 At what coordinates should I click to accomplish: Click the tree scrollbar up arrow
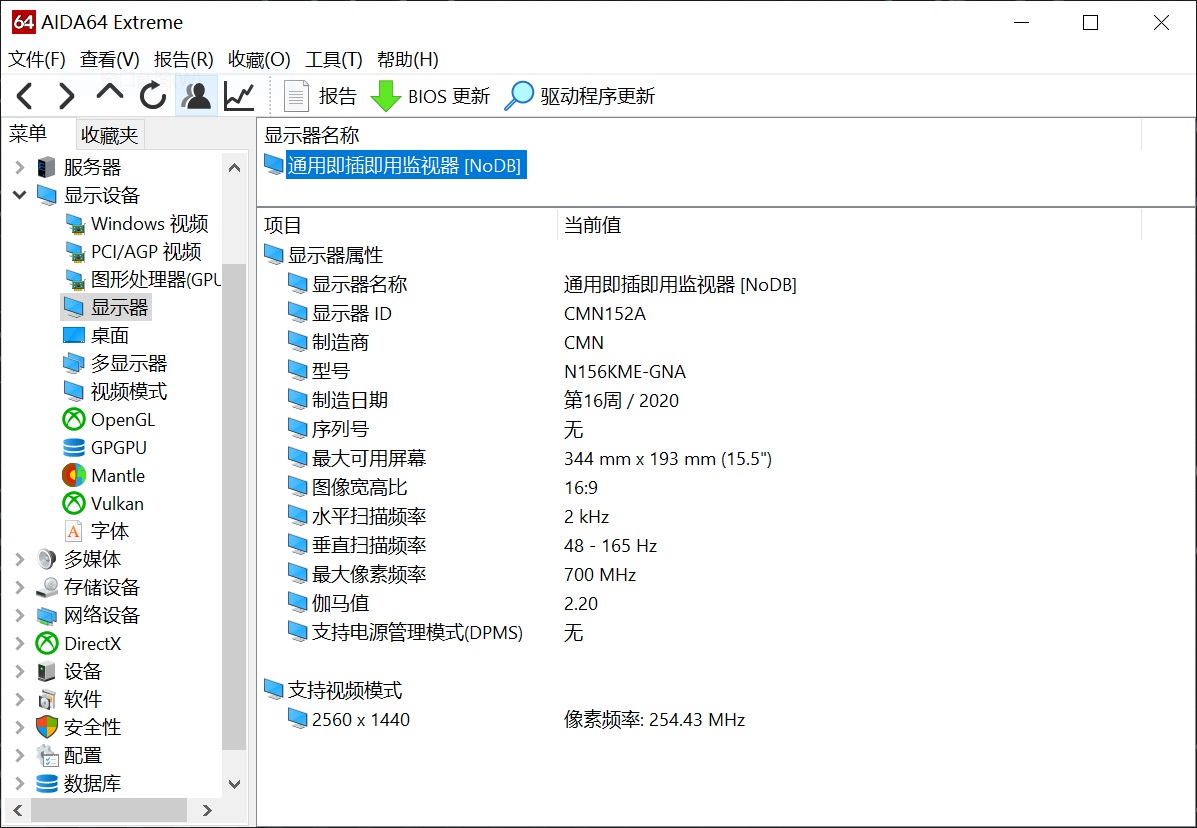click(234, 168)
